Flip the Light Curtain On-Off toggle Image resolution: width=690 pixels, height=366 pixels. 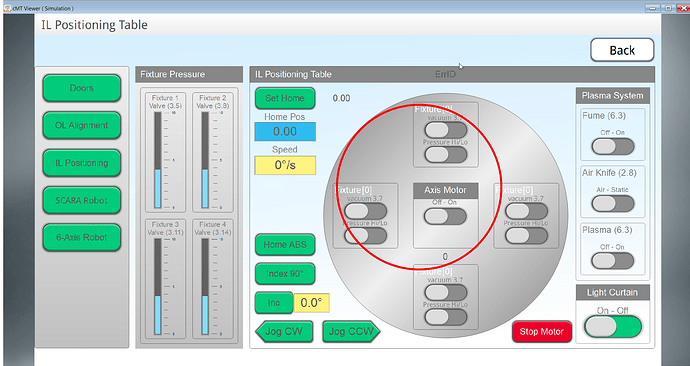[613, 327]
